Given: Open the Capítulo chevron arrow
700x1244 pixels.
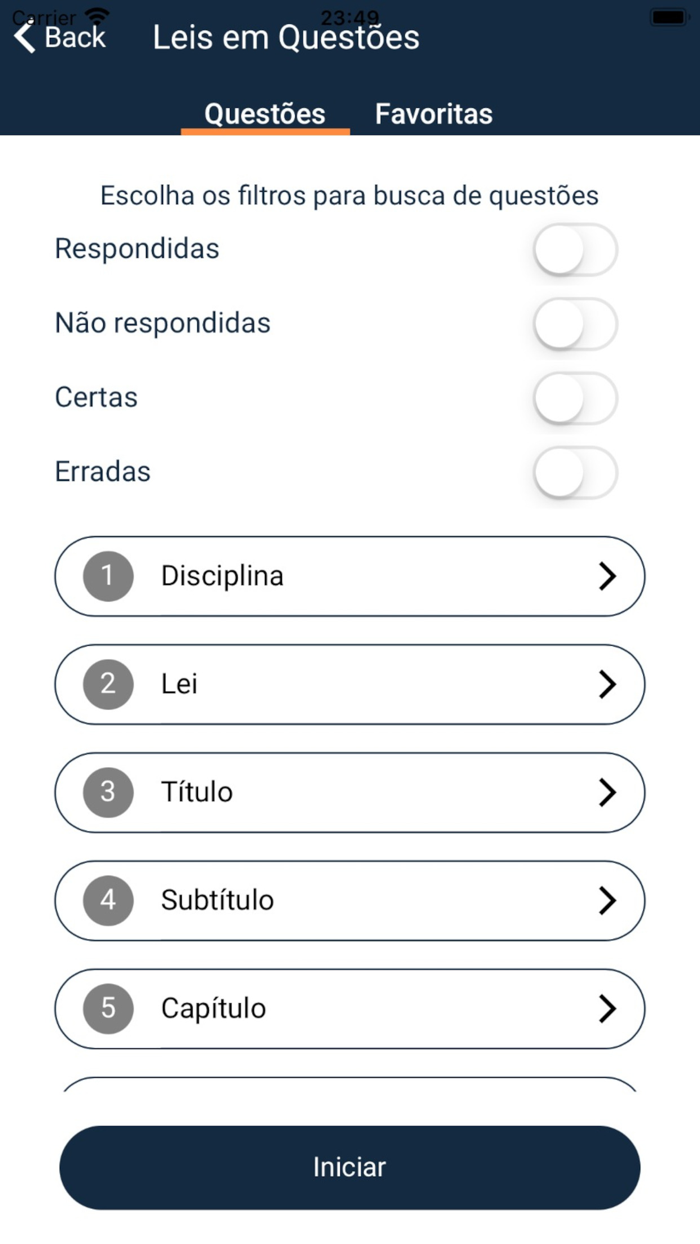Looking at the screenshot, I should (x=608, y=1008).
